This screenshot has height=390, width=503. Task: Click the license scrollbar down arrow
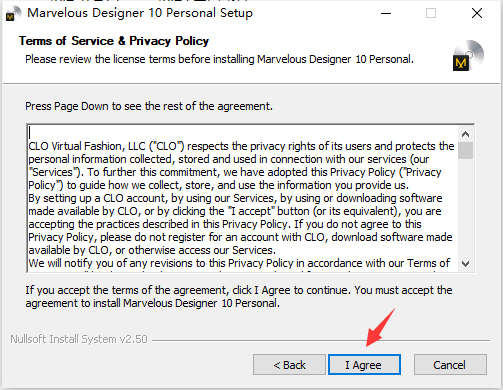click(466, 264)
